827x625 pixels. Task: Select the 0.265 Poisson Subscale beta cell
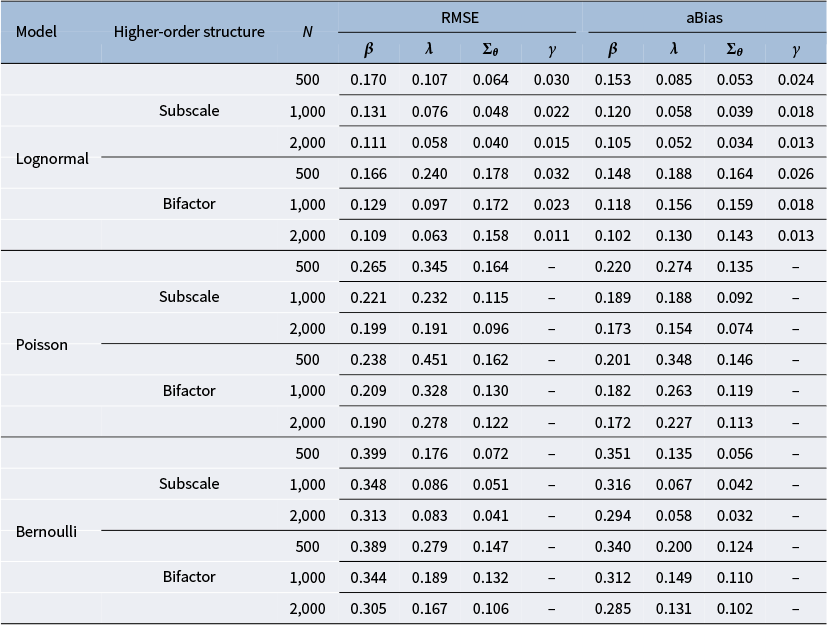click(x=368, y=266)
